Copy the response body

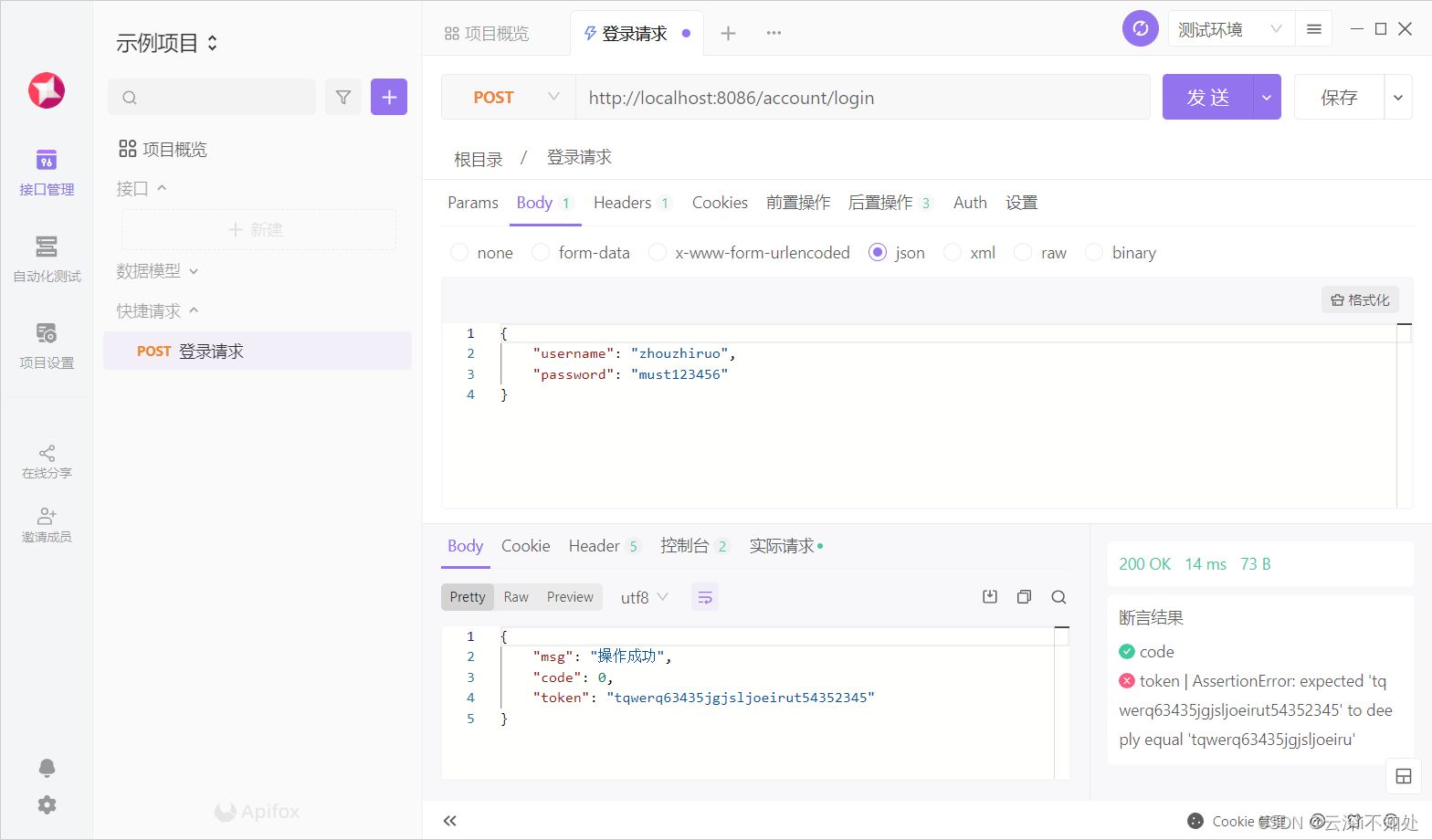coord(1024,596)
